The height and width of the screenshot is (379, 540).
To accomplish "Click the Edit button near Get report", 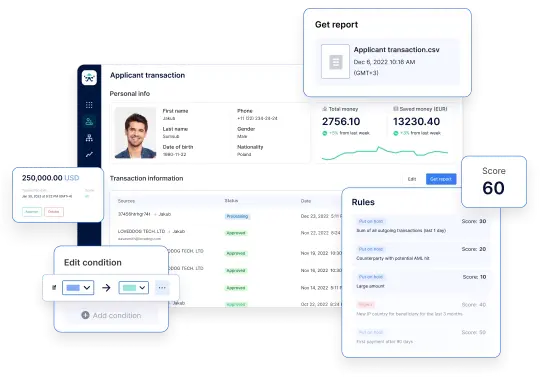I will pyautogui.click(x=412, y=179).
